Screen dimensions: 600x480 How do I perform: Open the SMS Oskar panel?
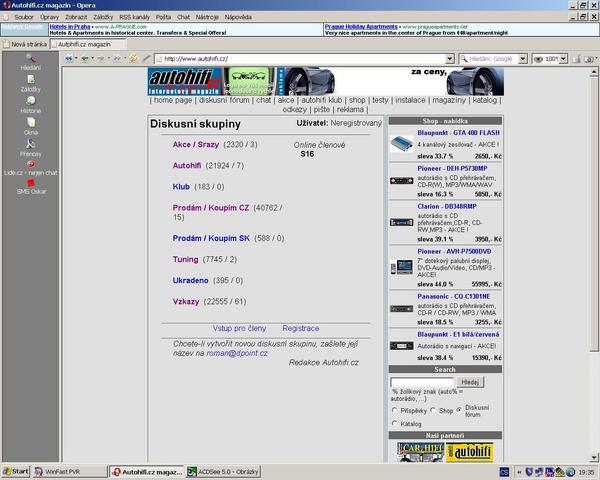coord(31,186)
